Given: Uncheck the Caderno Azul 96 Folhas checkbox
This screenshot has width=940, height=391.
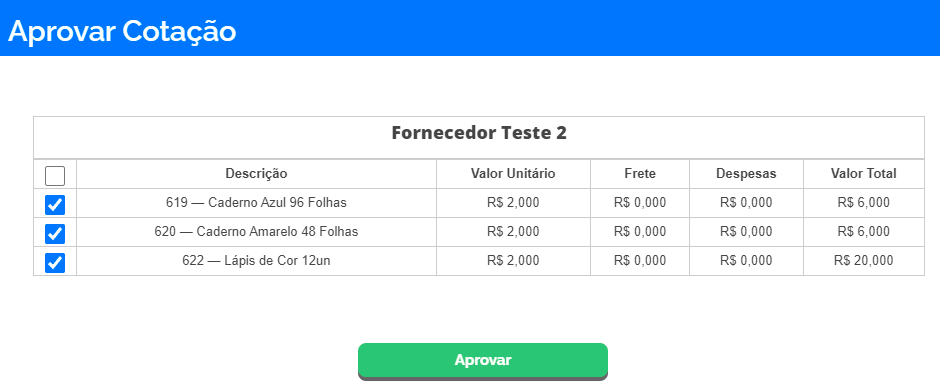Looking at the screenshot, I should [x=55, y=205].
